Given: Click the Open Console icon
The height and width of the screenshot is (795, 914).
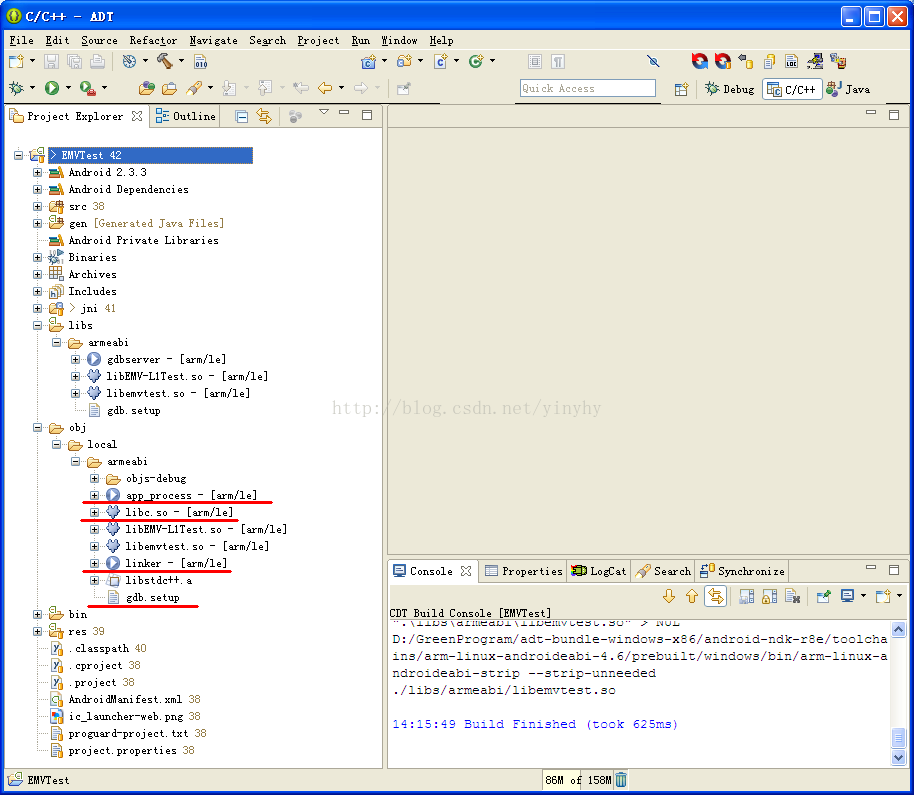Looking at the screenshot, I should click(884, 596).
